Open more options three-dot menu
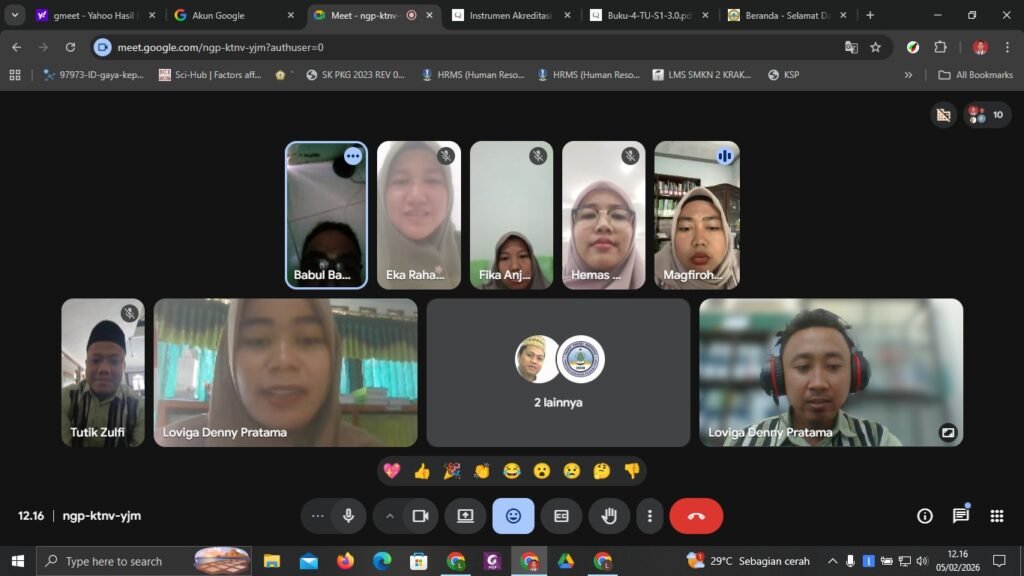This screenshot has width=1024, height=576. pyautogui.click(x=650, y=516)
